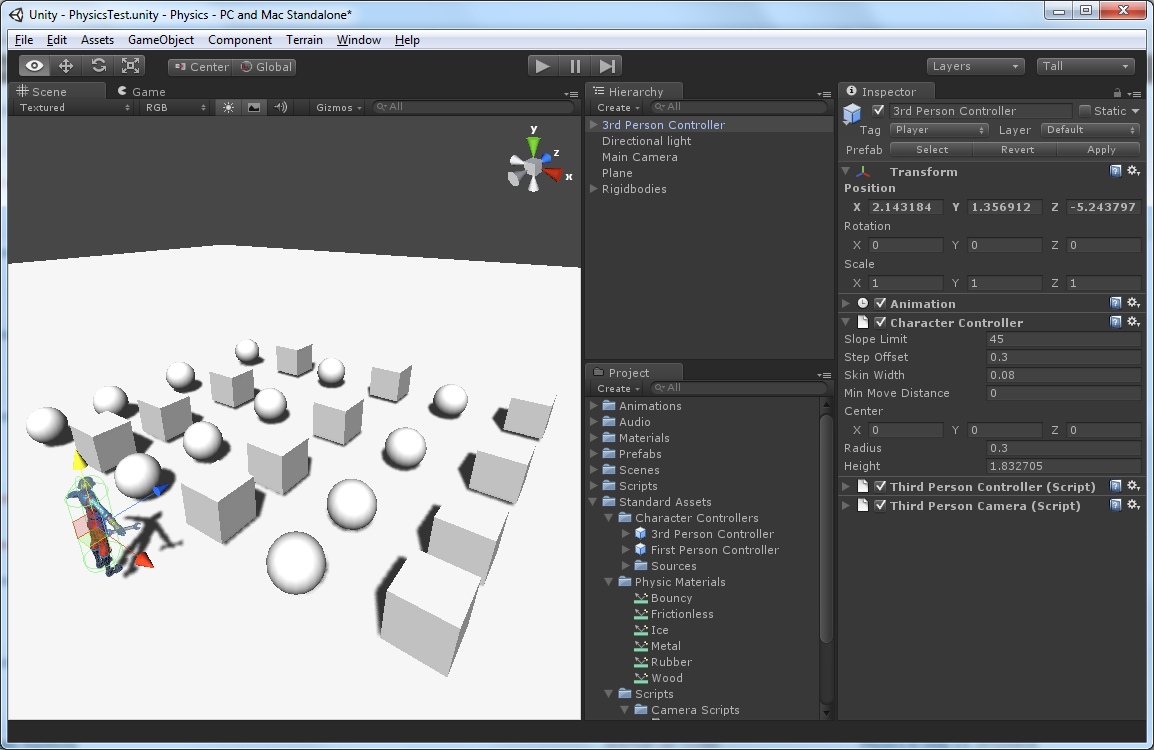Edit the Position X field
1154x750 pixels.
(x=905, y=207)
